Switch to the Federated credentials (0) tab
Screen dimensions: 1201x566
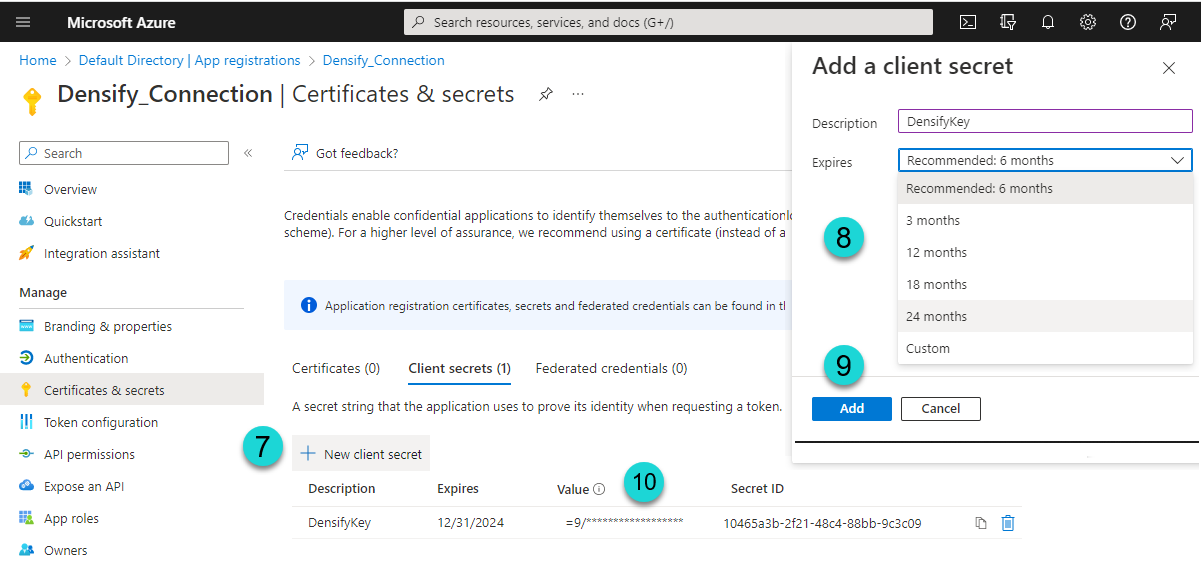pos(612,368)
